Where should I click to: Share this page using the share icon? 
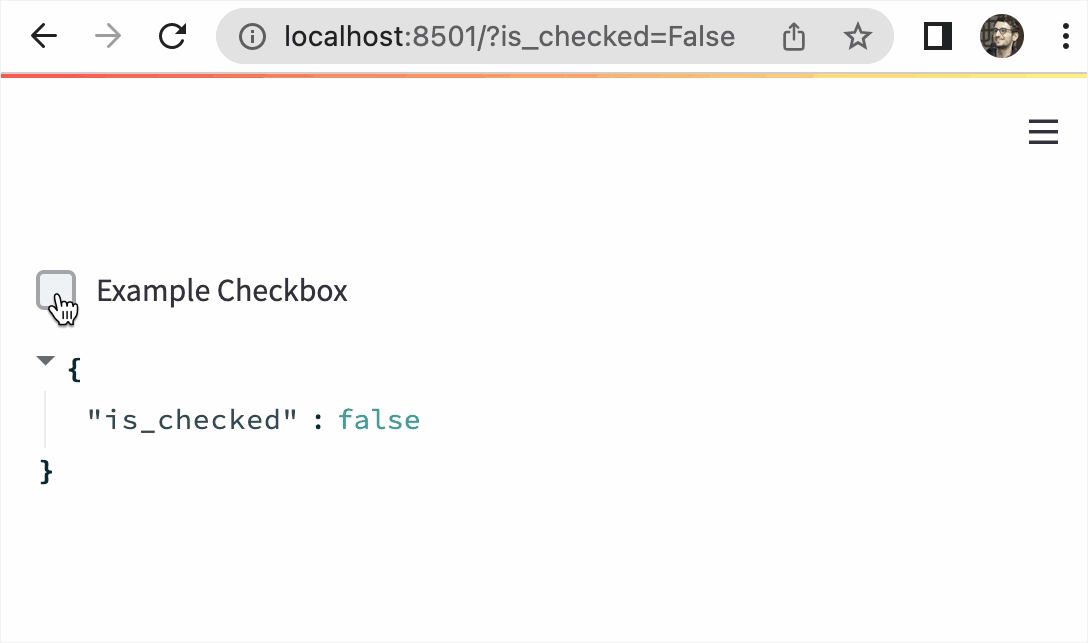793,37
